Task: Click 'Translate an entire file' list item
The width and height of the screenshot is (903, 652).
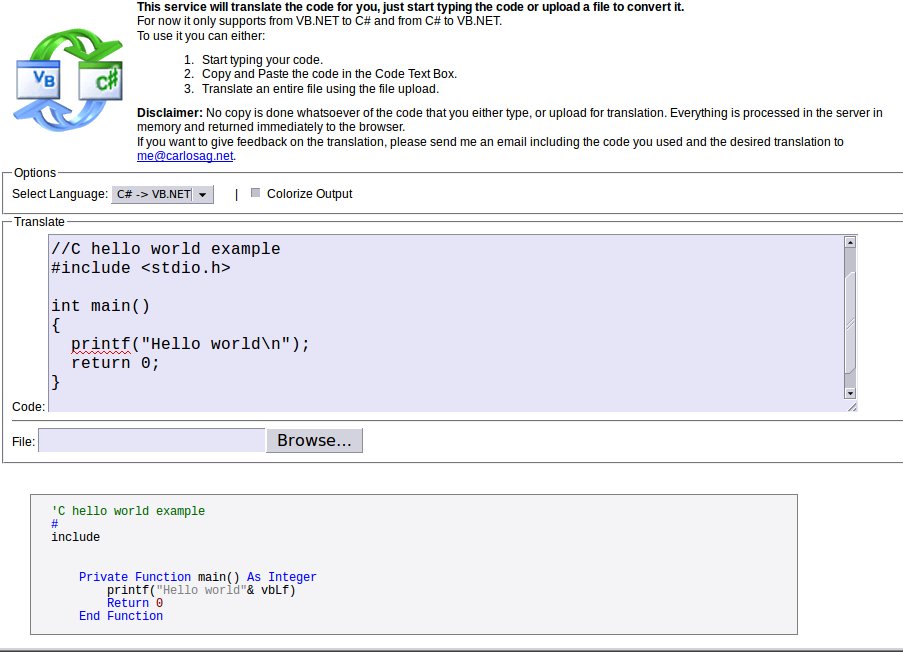Action: click(320, 89)
